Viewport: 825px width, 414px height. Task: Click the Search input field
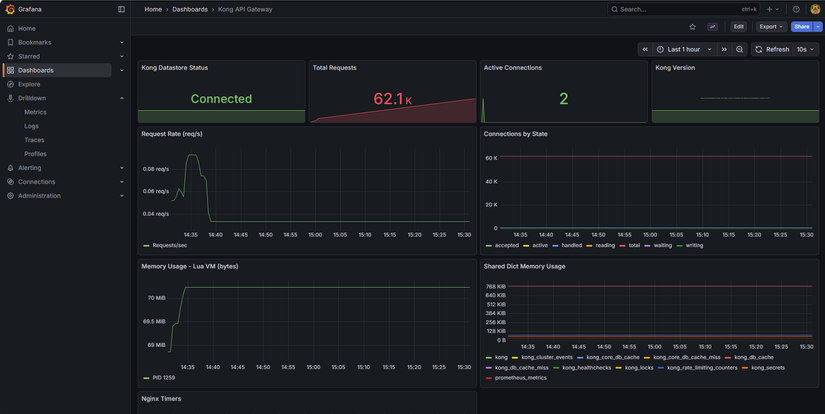pyautogui.click(x=680, y=9)
